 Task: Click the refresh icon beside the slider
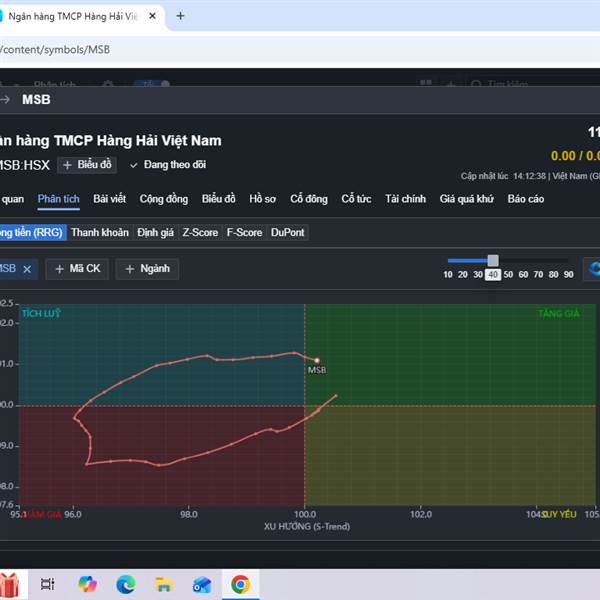click(594, 268)
